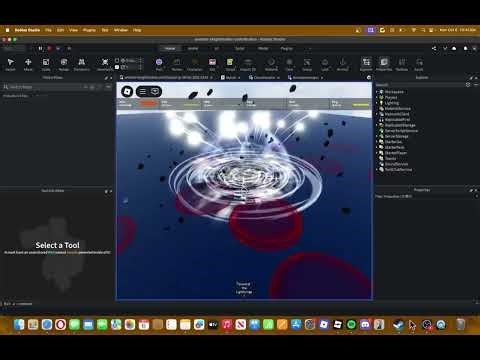Viewport: 480px width, 360px height.
Task: Open the Music app in the dock
Action: 227,324
